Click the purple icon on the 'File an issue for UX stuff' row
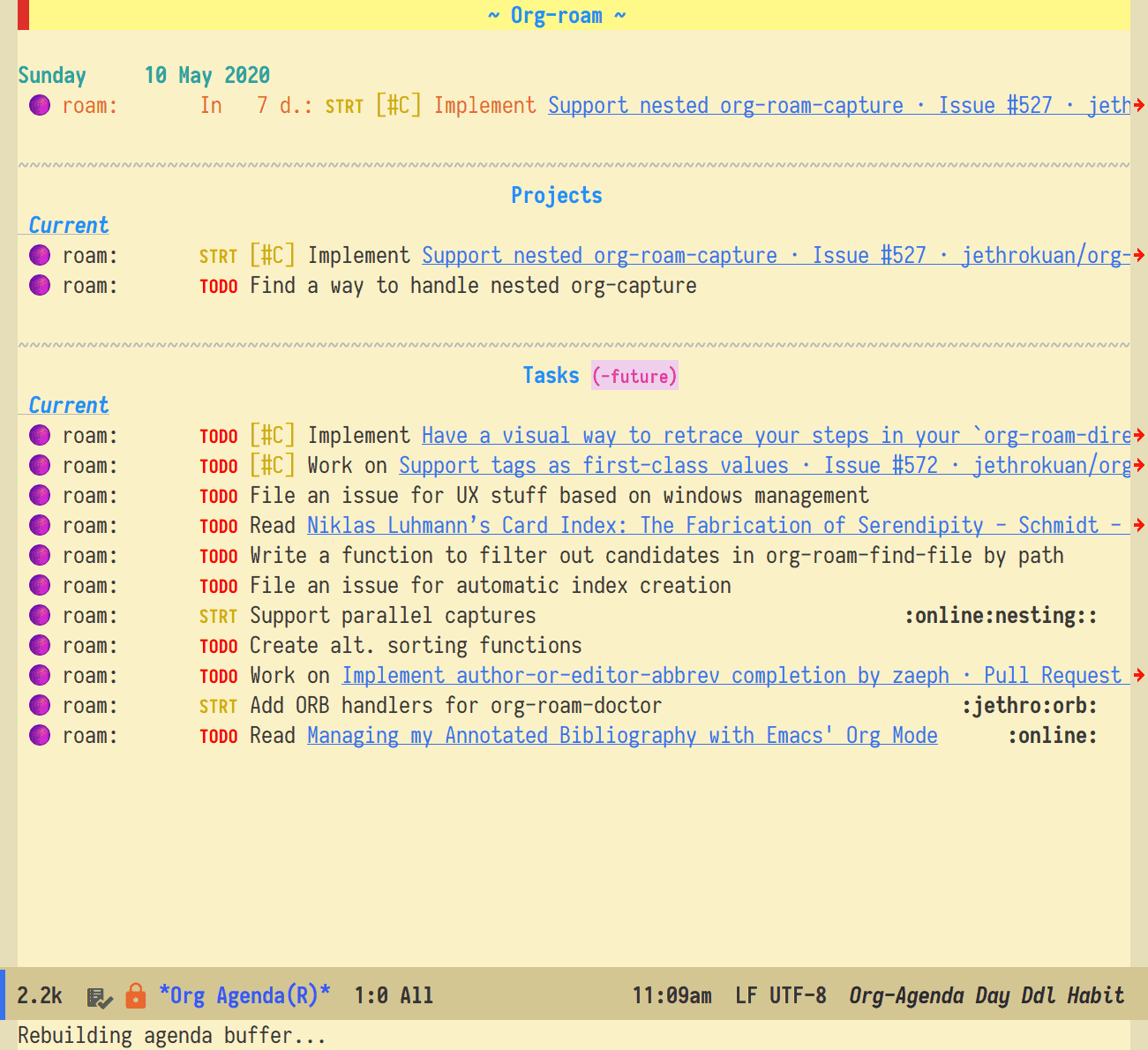This screenshot has height=1050, width=1148. (40, 496)
